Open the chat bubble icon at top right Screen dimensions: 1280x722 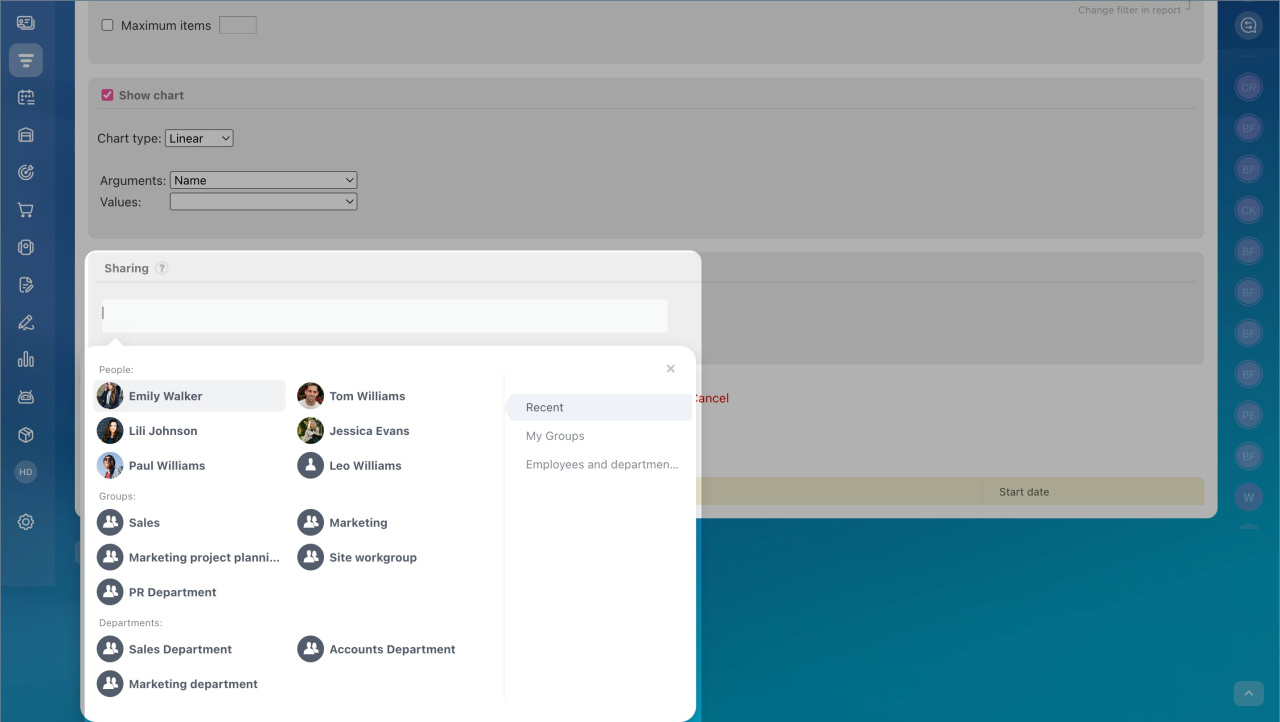coord(1248,26)
